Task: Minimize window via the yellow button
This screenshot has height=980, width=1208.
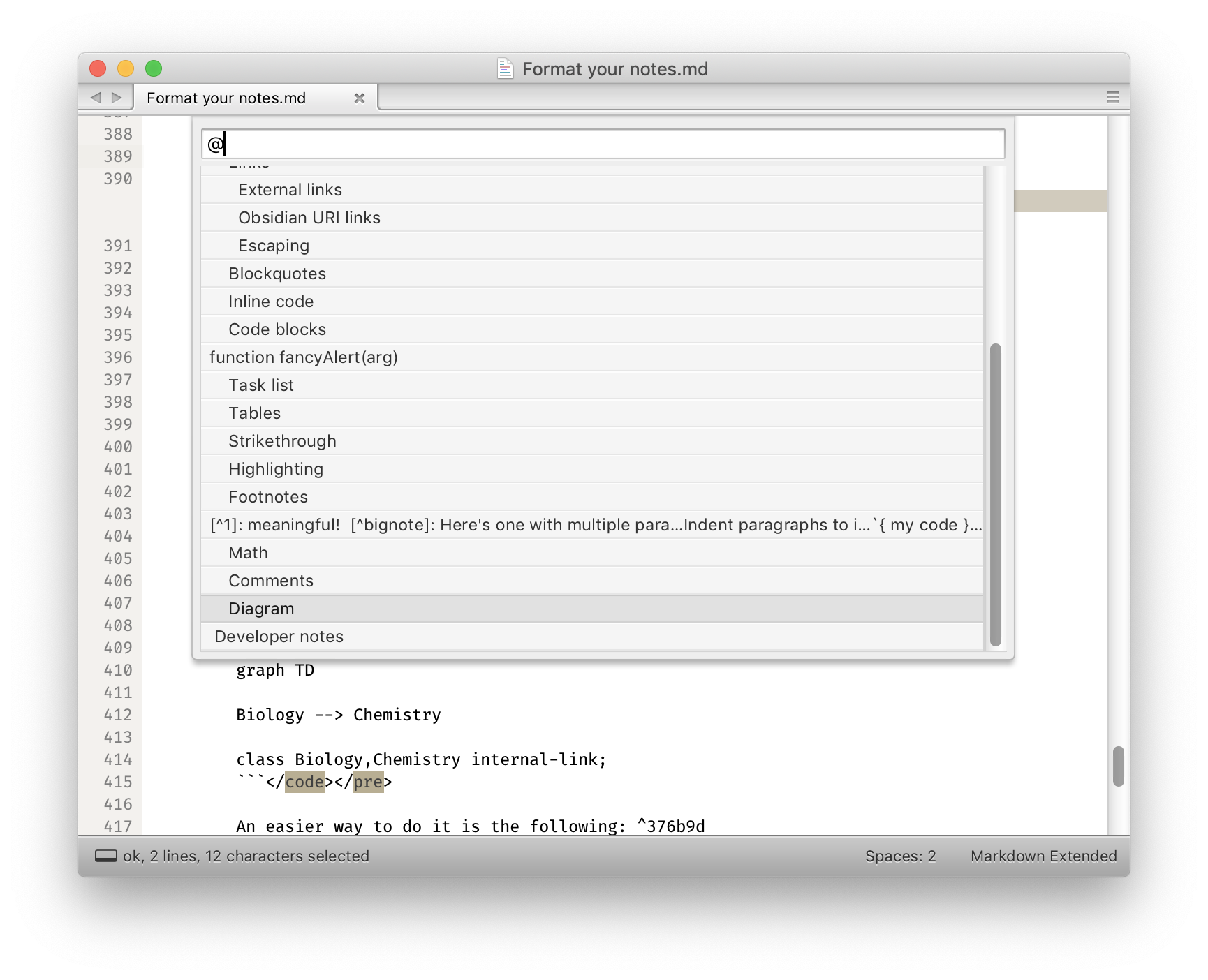Action: tap(126, 68)
